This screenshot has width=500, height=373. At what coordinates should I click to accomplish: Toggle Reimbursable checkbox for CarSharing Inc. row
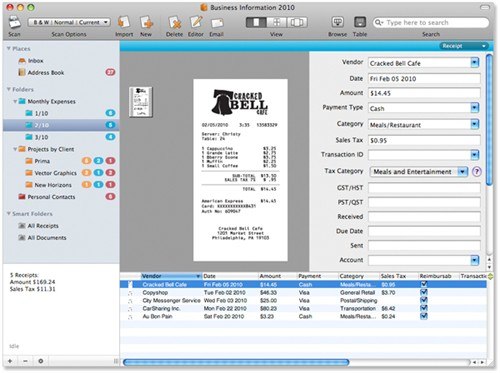[424, 308]
